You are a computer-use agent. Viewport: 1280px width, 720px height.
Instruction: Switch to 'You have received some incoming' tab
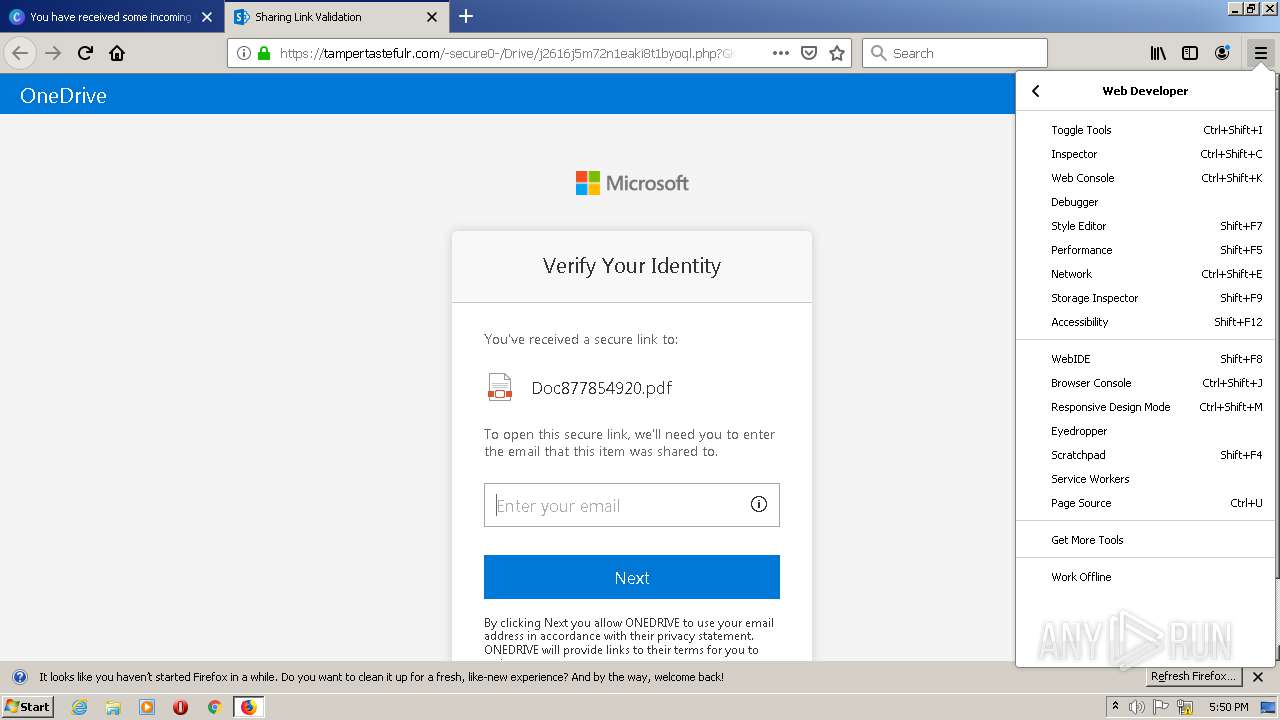pos(111,17)
